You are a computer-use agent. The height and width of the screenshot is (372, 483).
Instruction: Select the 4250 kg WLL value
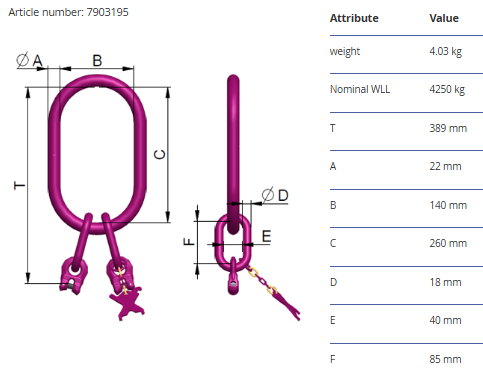click(x=447, y=89)
